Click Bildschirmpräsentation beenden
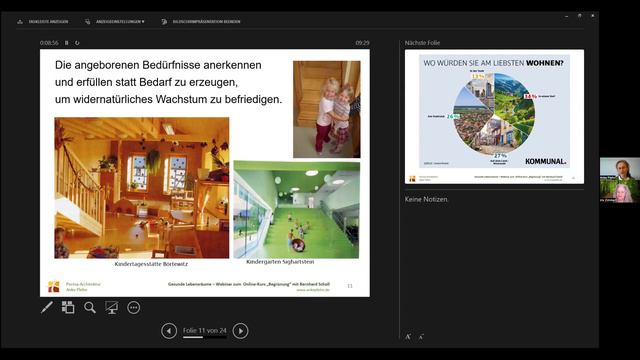 [x=201, y=22]
